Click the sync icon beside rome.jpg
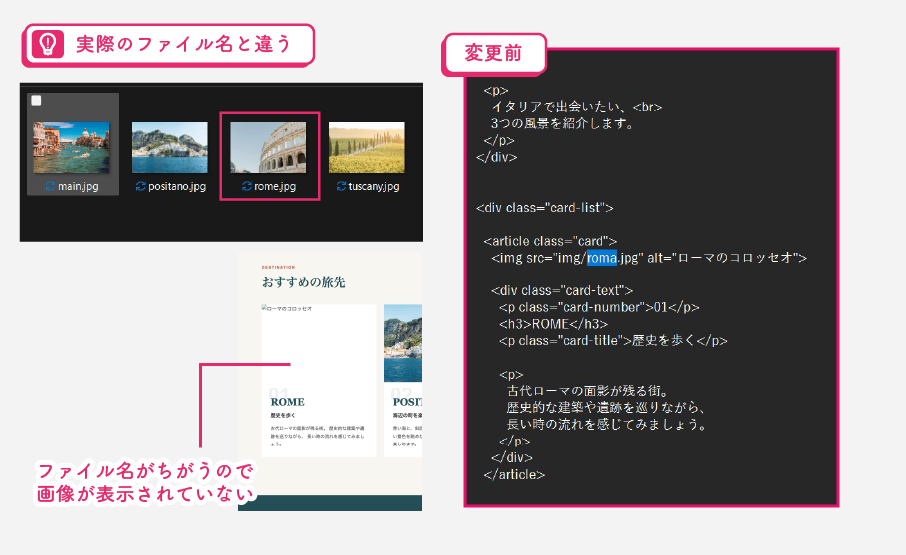This screenshot has width=906, height=555. (x=247, y=186)
